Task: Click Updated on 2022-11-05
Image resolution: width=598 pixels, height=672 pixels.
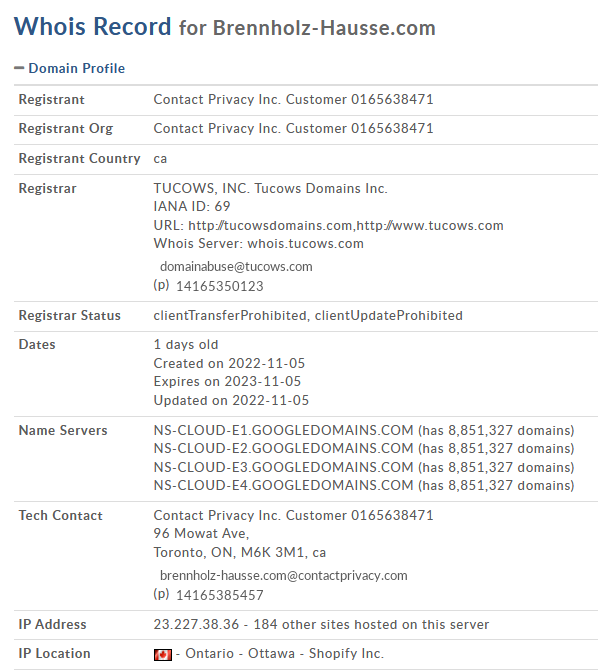Action: (231, 400)
